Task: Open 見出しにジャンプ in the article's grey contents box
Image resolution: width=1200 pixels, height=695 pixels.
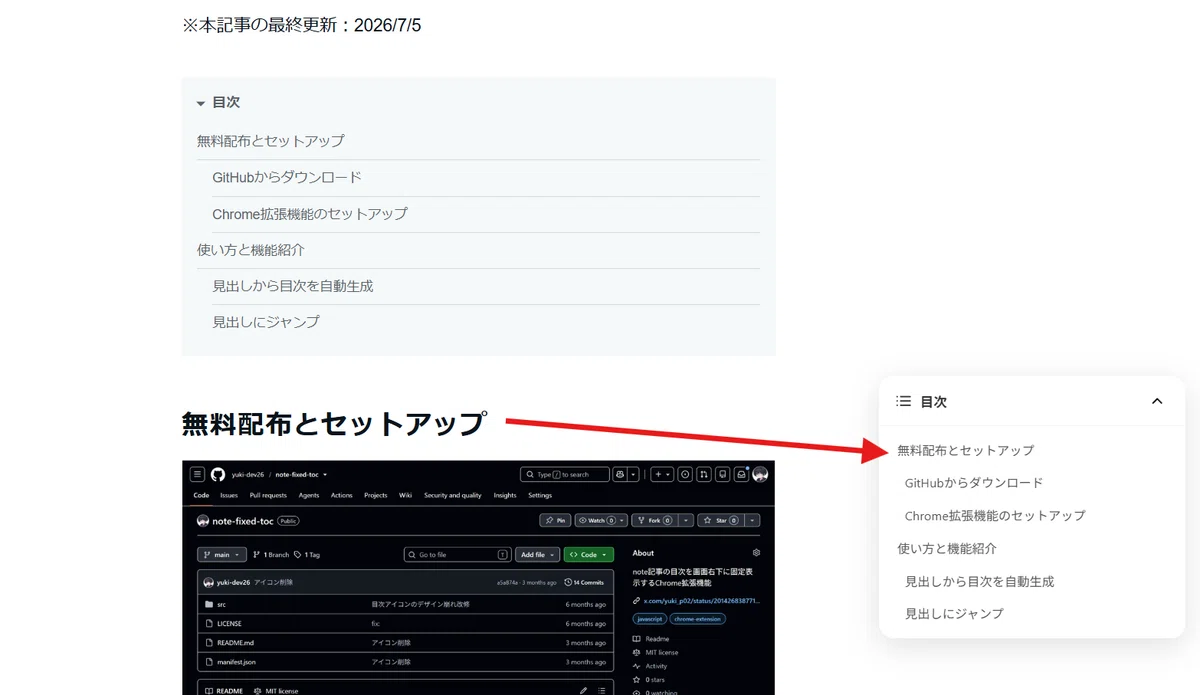Action: (266, 322)
